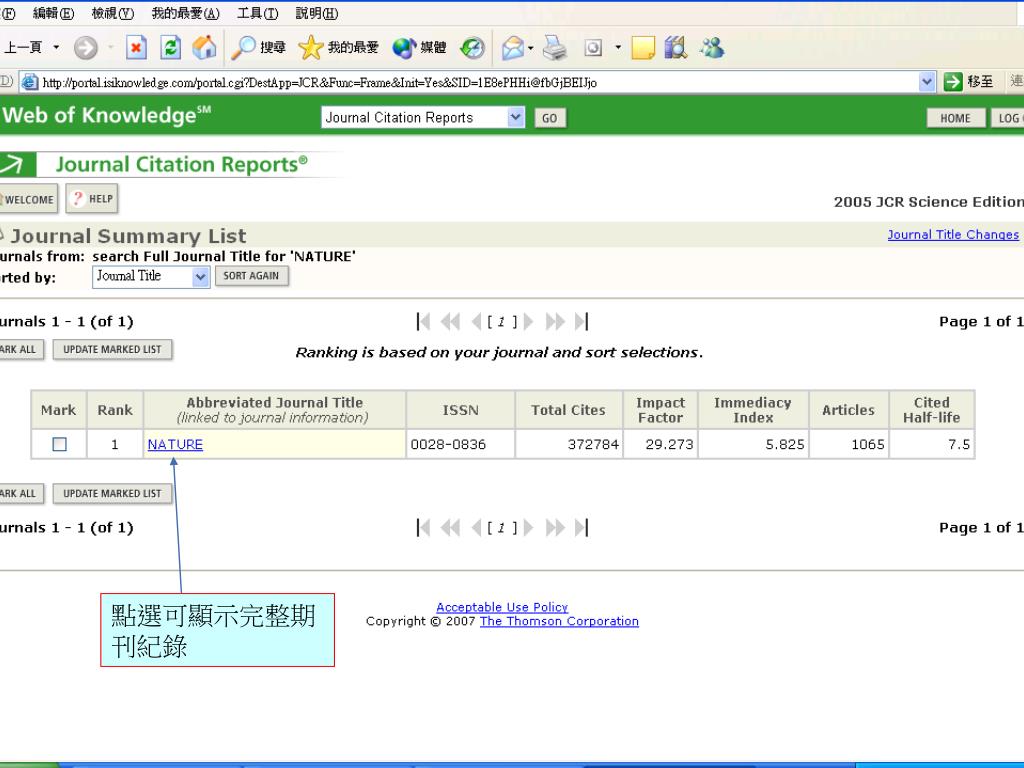The width and height of the screenshot is (1024, 768).
Task: Skip forward ten pages in top pager
Action: coord(555,321)
